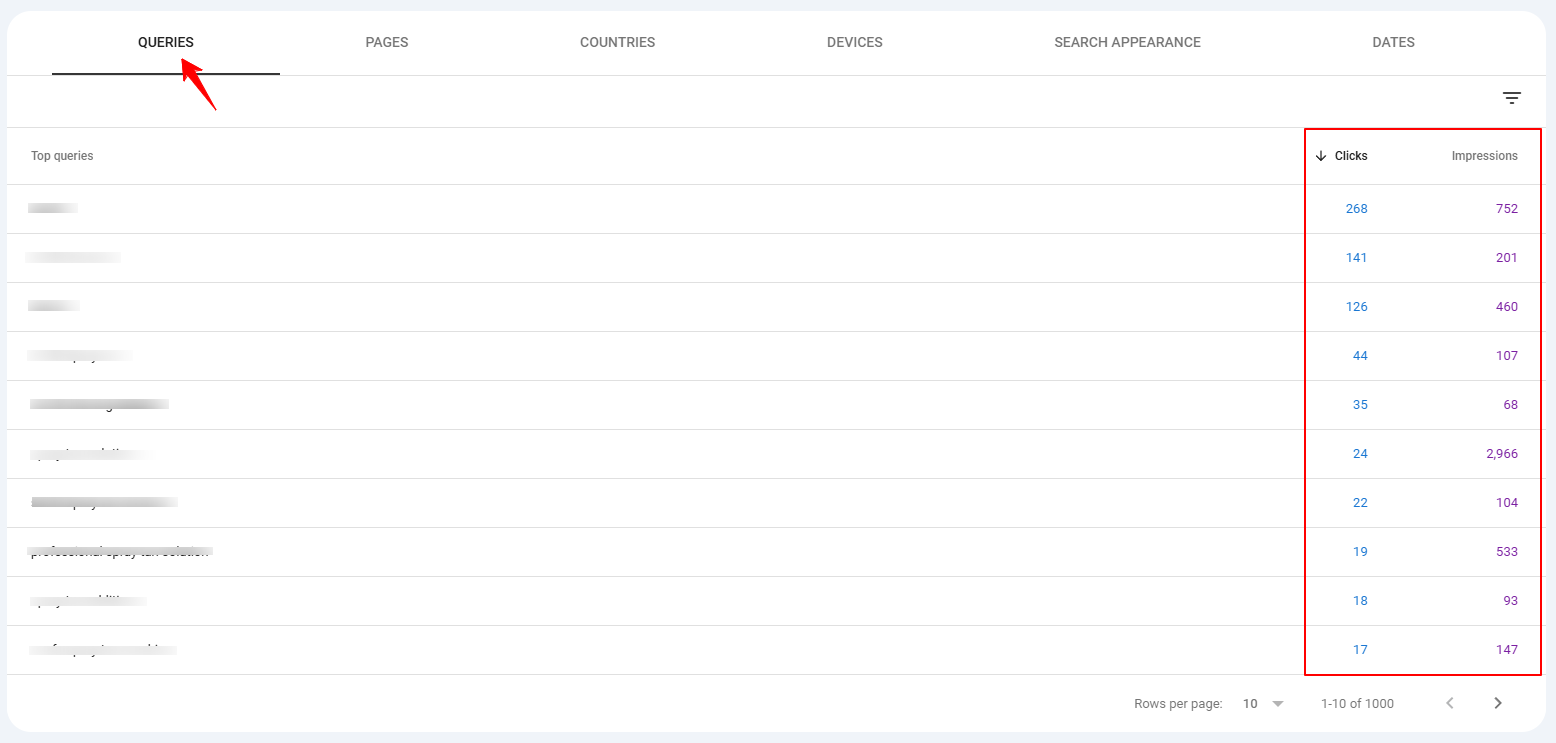
Task: Select the 126 clicks value
Action: coord(1356,307)
